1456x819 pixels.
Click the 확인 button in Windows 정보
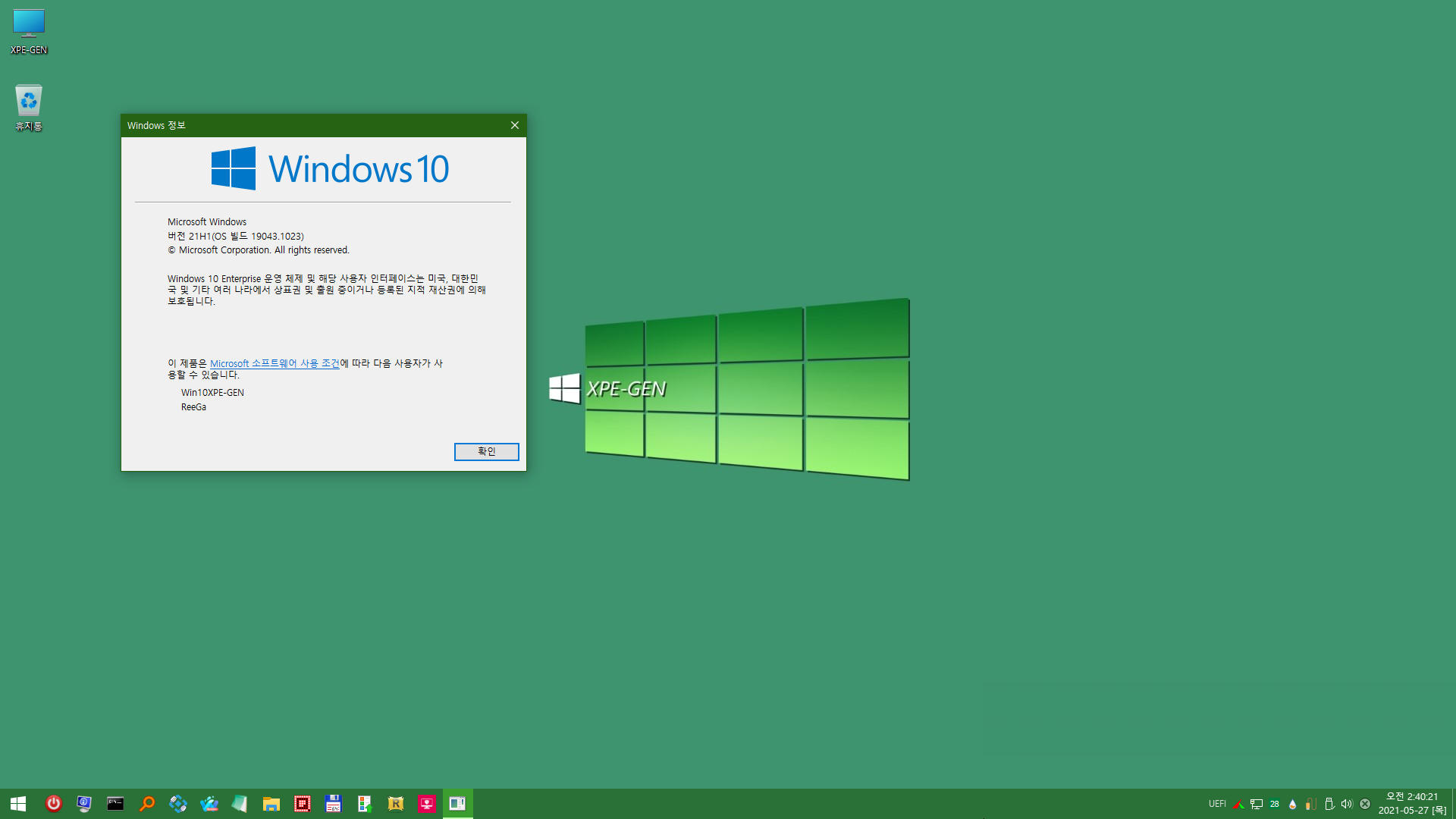click(x=487, y=452)
